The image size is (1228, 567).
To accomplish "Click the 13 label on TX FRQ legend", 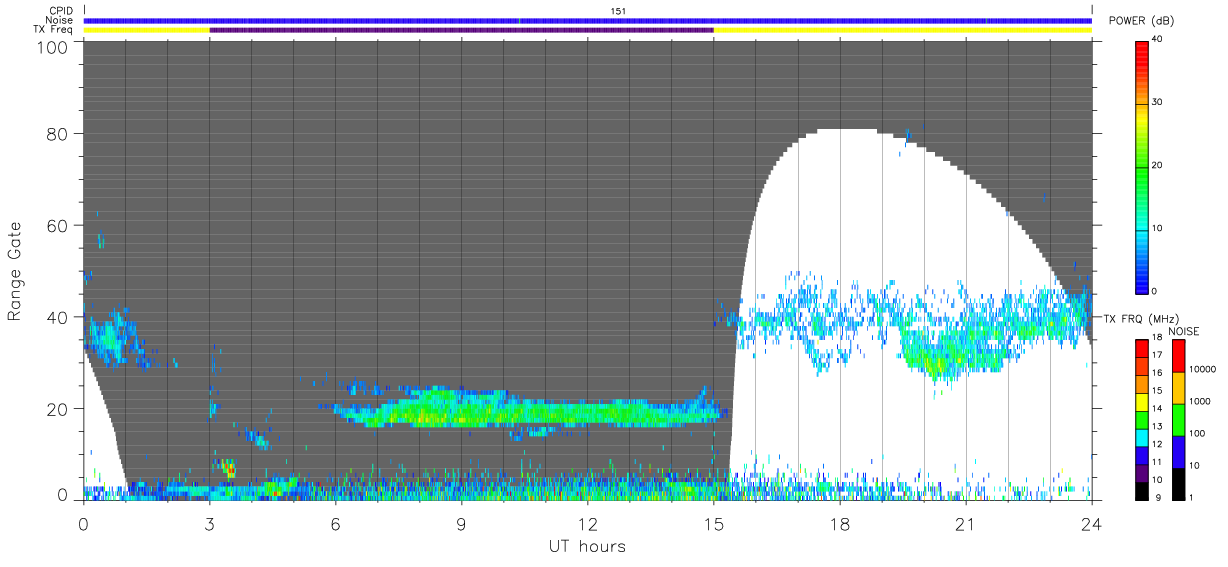I will 1155,427.
